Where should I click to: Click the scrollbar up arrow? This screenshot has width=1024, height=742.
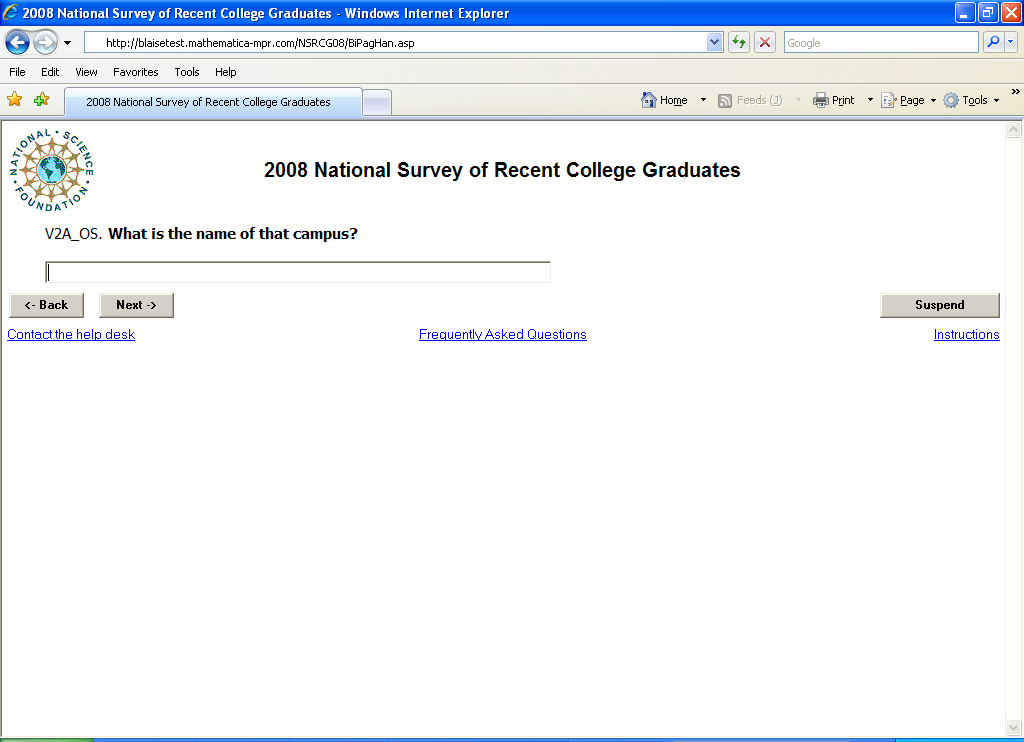pyautogui.click(x=1014, y=130)
